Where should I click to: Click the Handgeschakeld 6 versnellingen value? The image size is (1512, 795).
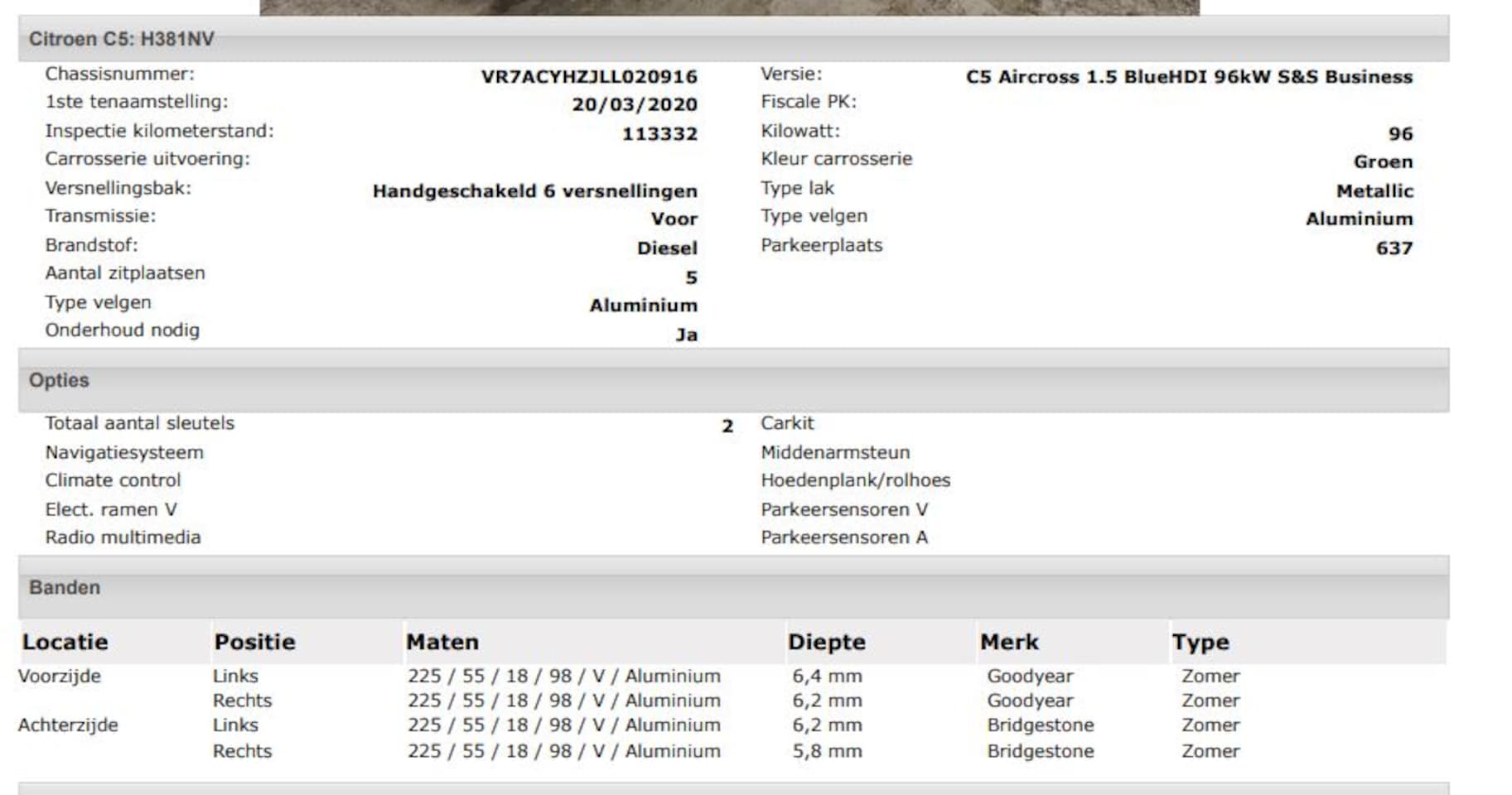pyautogui.click(x=534, y=190)
